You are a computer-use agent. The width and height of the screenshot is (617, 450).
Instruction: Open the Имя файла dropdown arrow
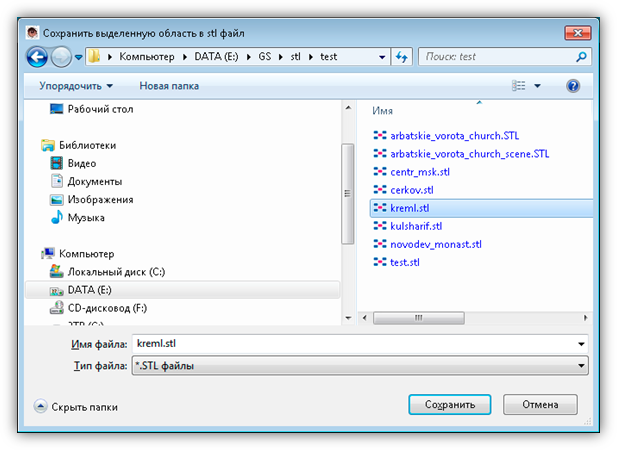coord(581,344)
